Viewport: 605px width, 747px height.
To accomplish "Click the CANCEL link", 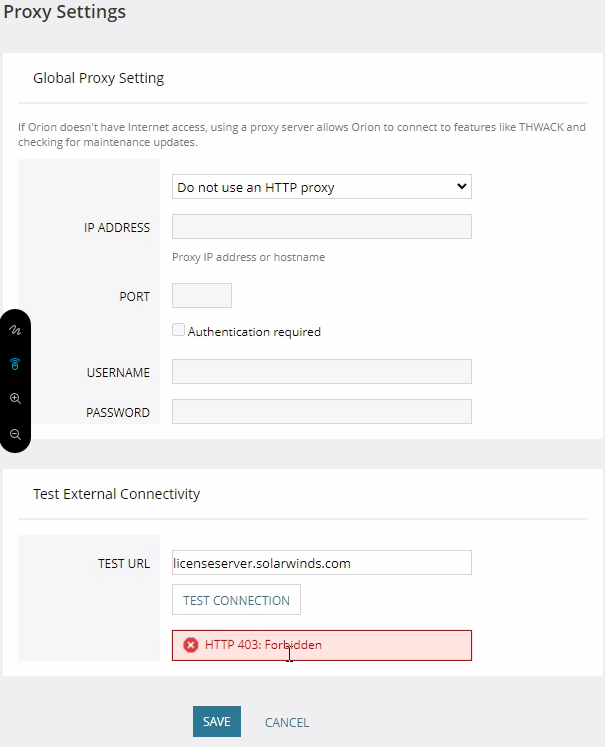I will pos(287,722).
